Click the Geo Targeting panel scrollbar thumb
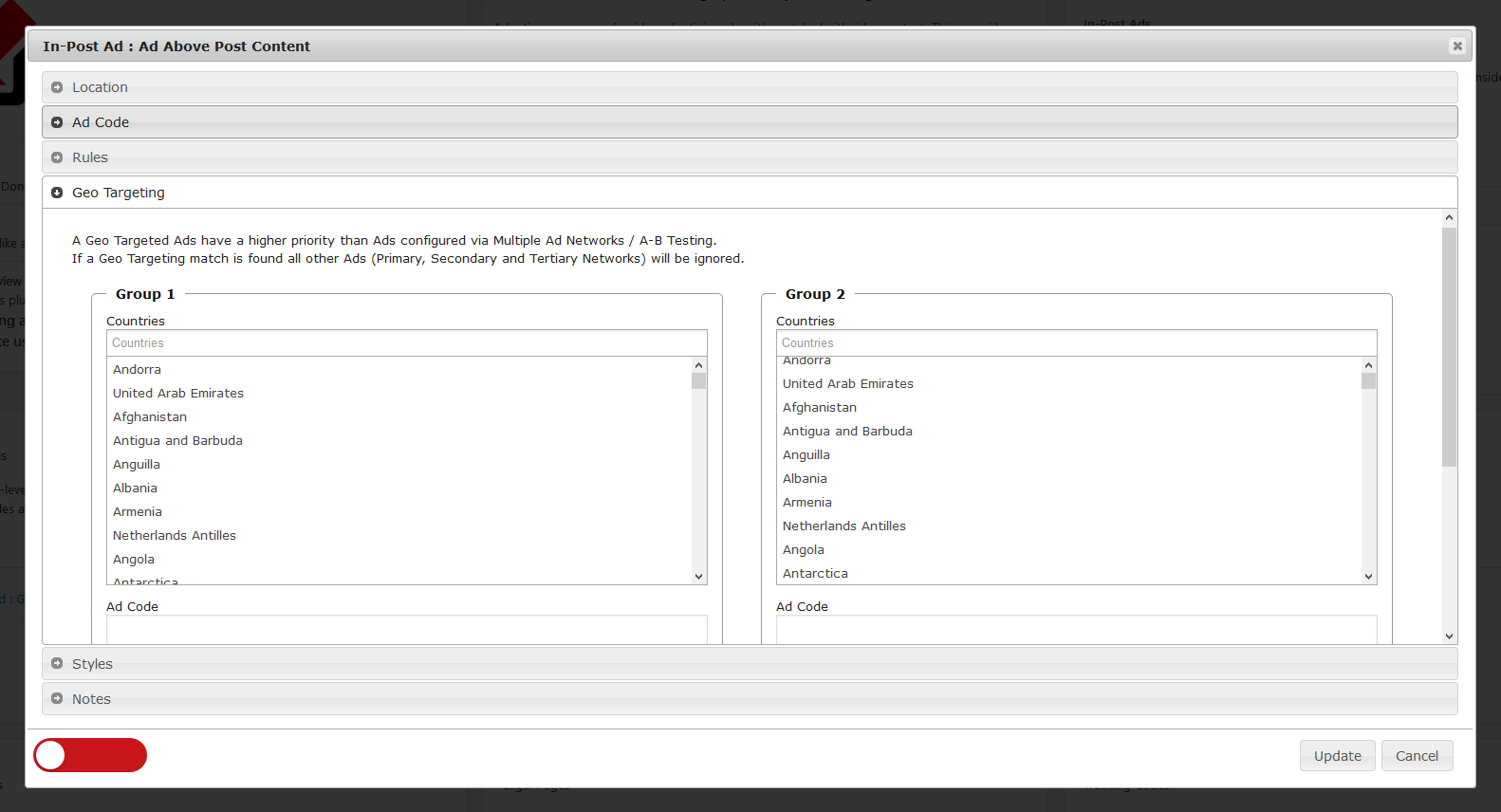This screenshot has height=812, width=1501. click(1449, 346)
